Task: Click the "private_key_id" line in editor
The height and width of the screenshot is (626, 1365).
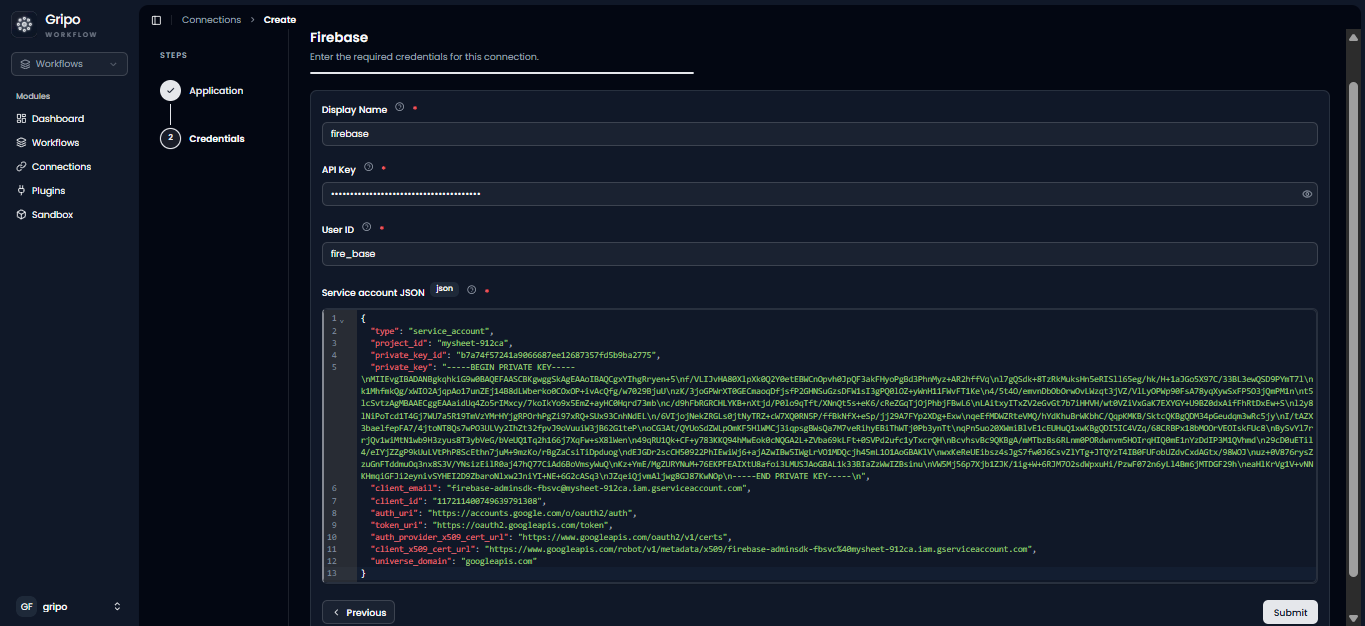Action: [516, 355]
